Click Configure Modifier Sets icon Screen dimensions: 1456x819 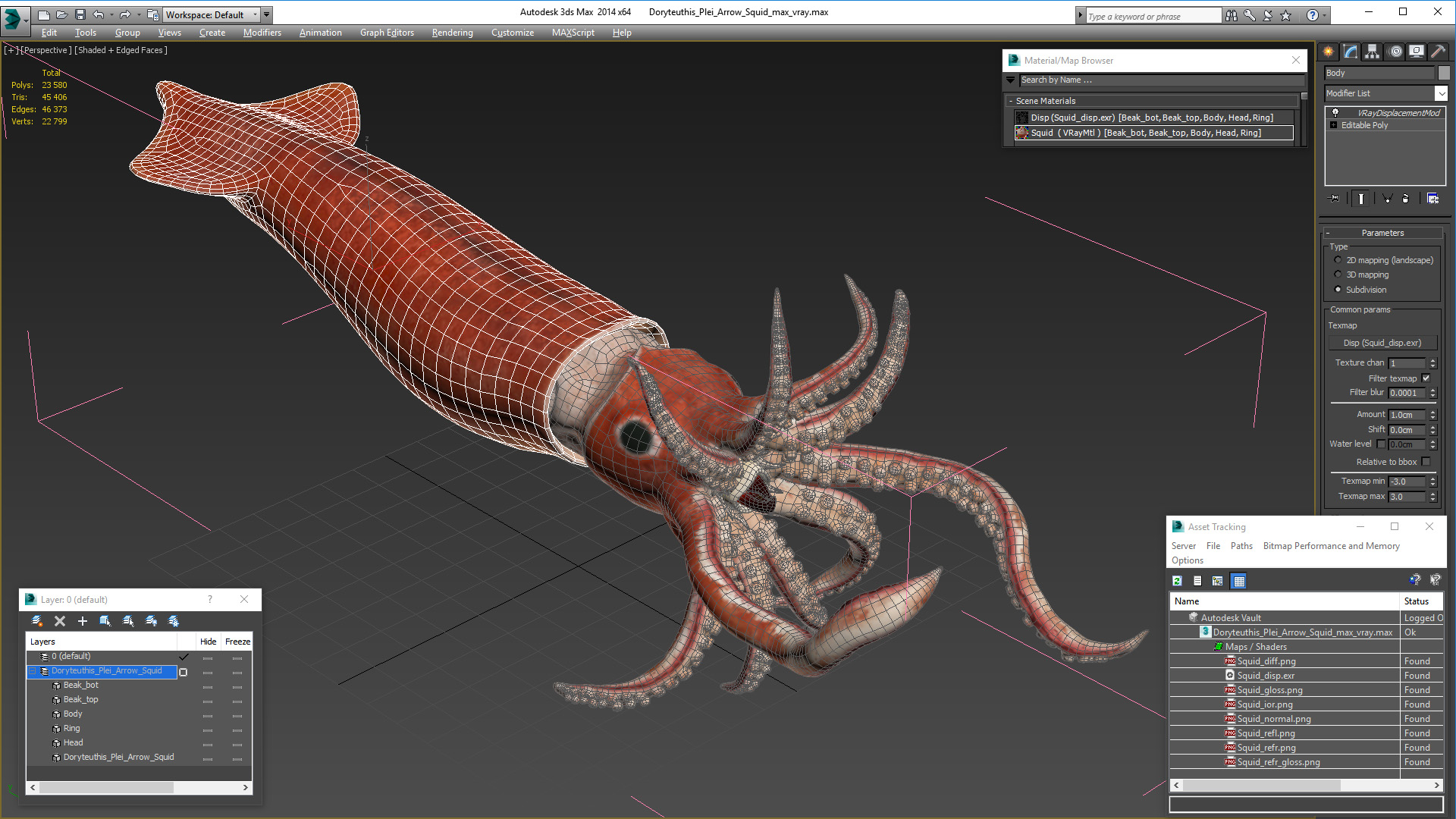(x=1432, y=199)
